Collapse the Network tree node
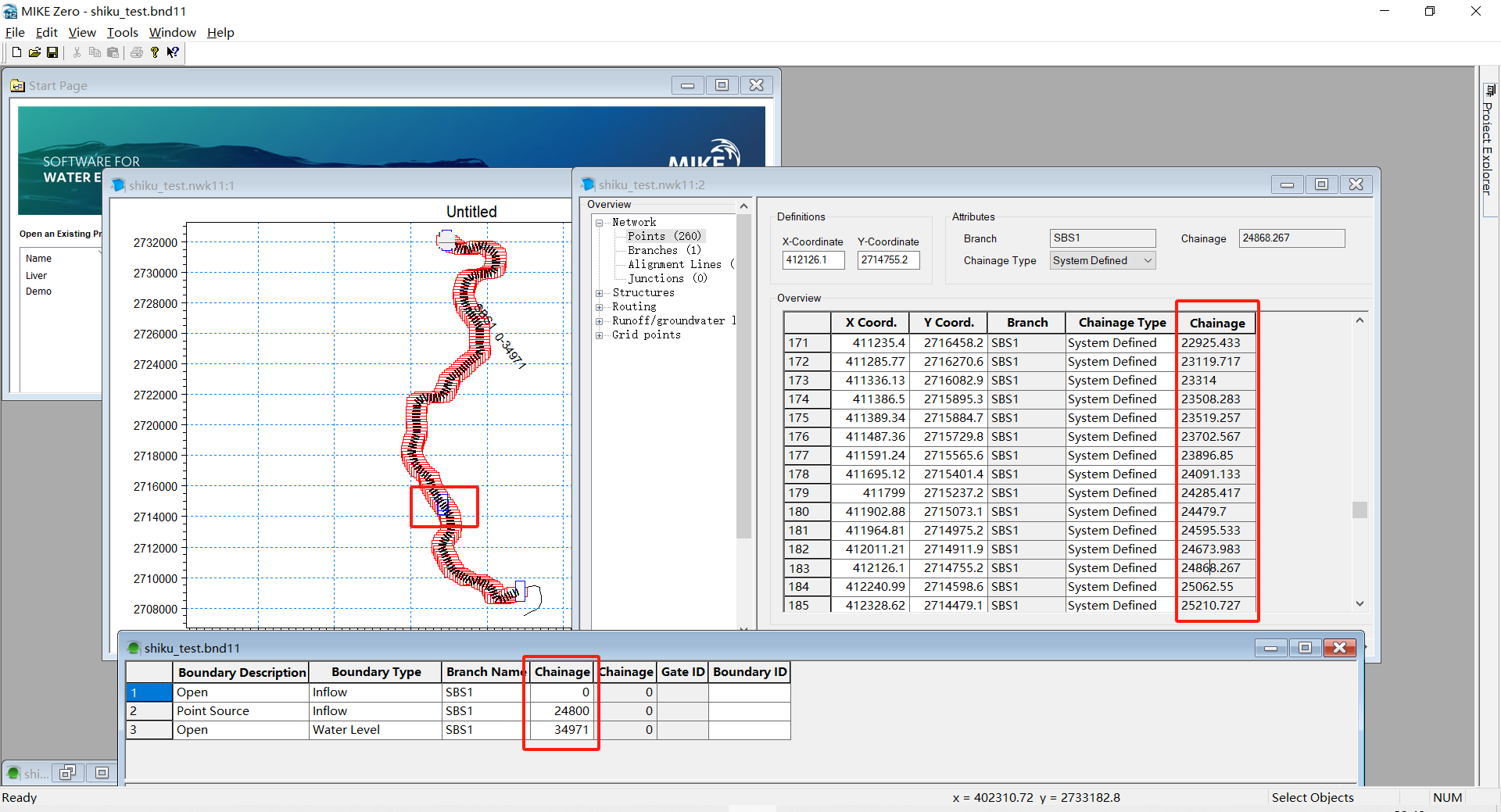Image resolution: width=1501 pixels, height=812 pixels. tap(599, 223)
